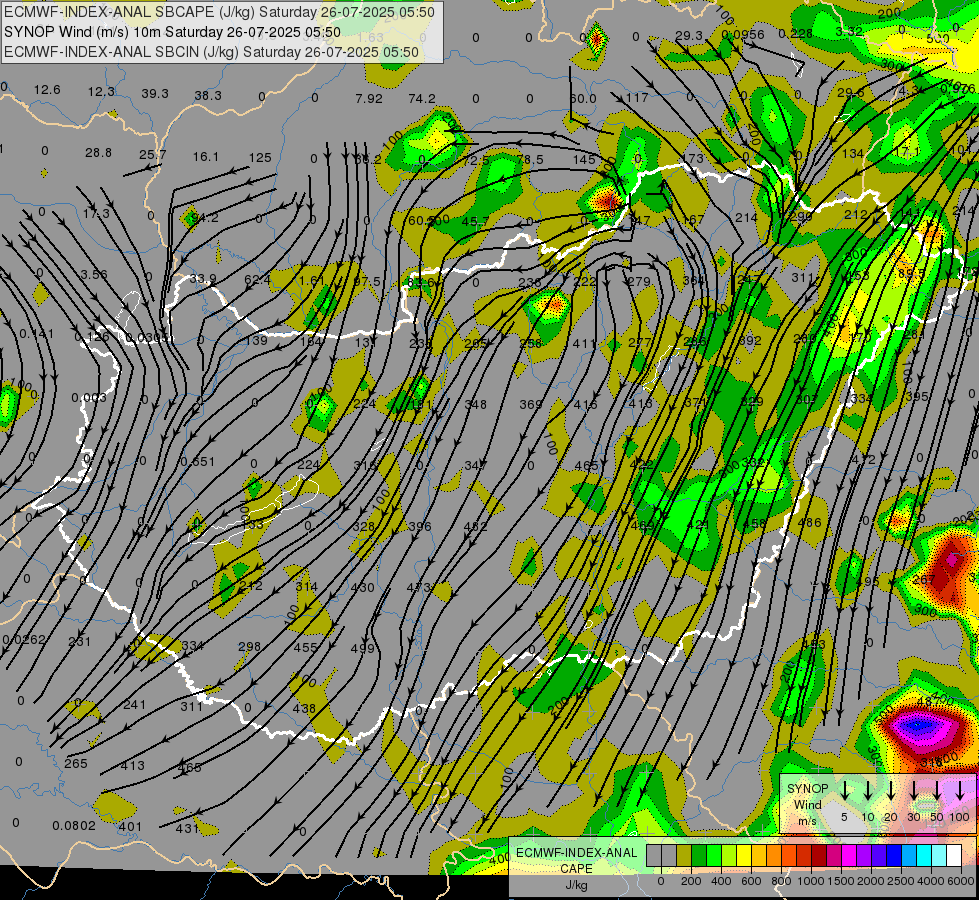This screenshot has width=979, height=900.
Task: Click the SBCAPE title line at top
Action: [x=219, y=12]
